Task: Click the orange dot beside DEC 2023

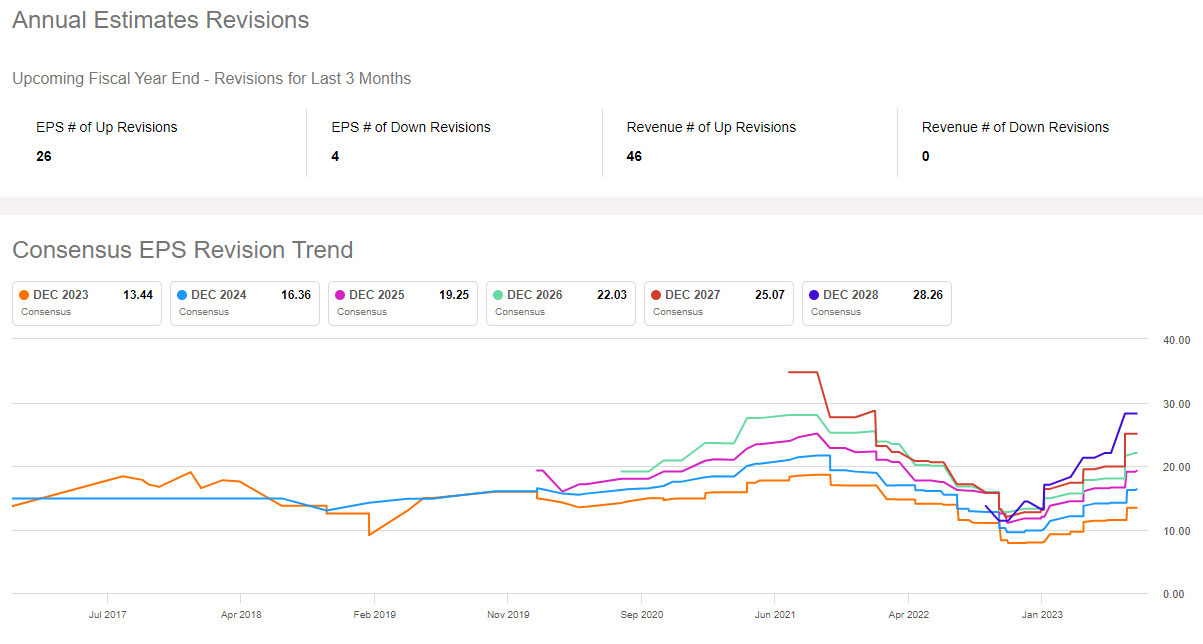Action: [25, 295]
